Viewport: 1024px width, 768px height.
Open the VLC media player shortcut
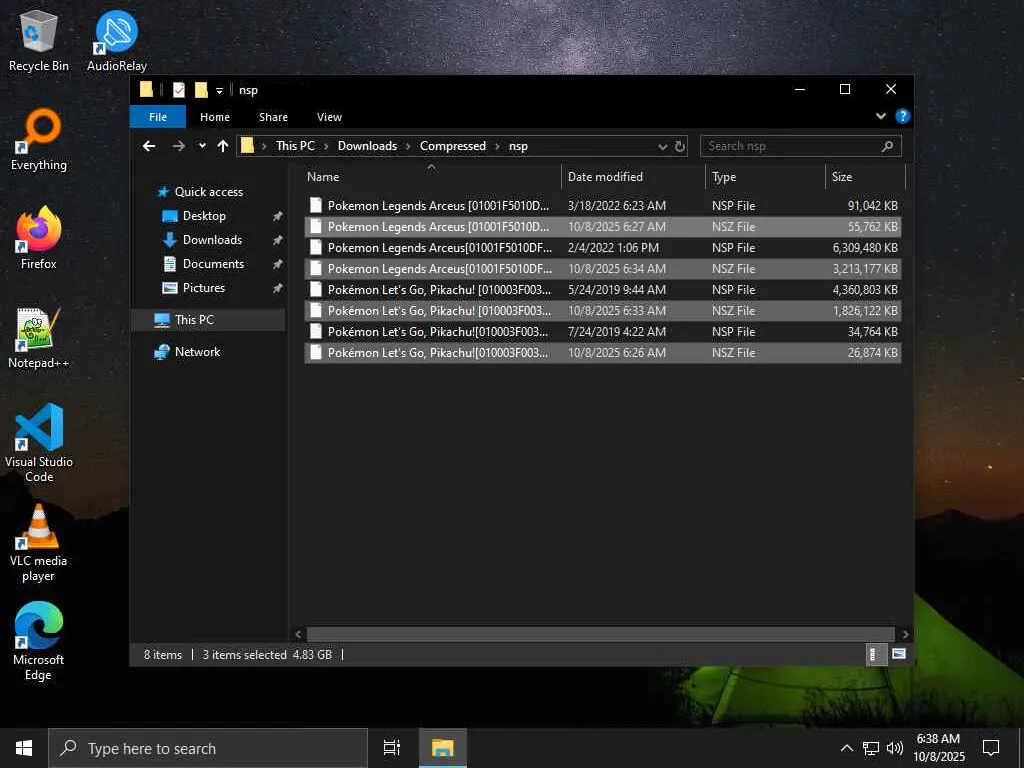39,542
